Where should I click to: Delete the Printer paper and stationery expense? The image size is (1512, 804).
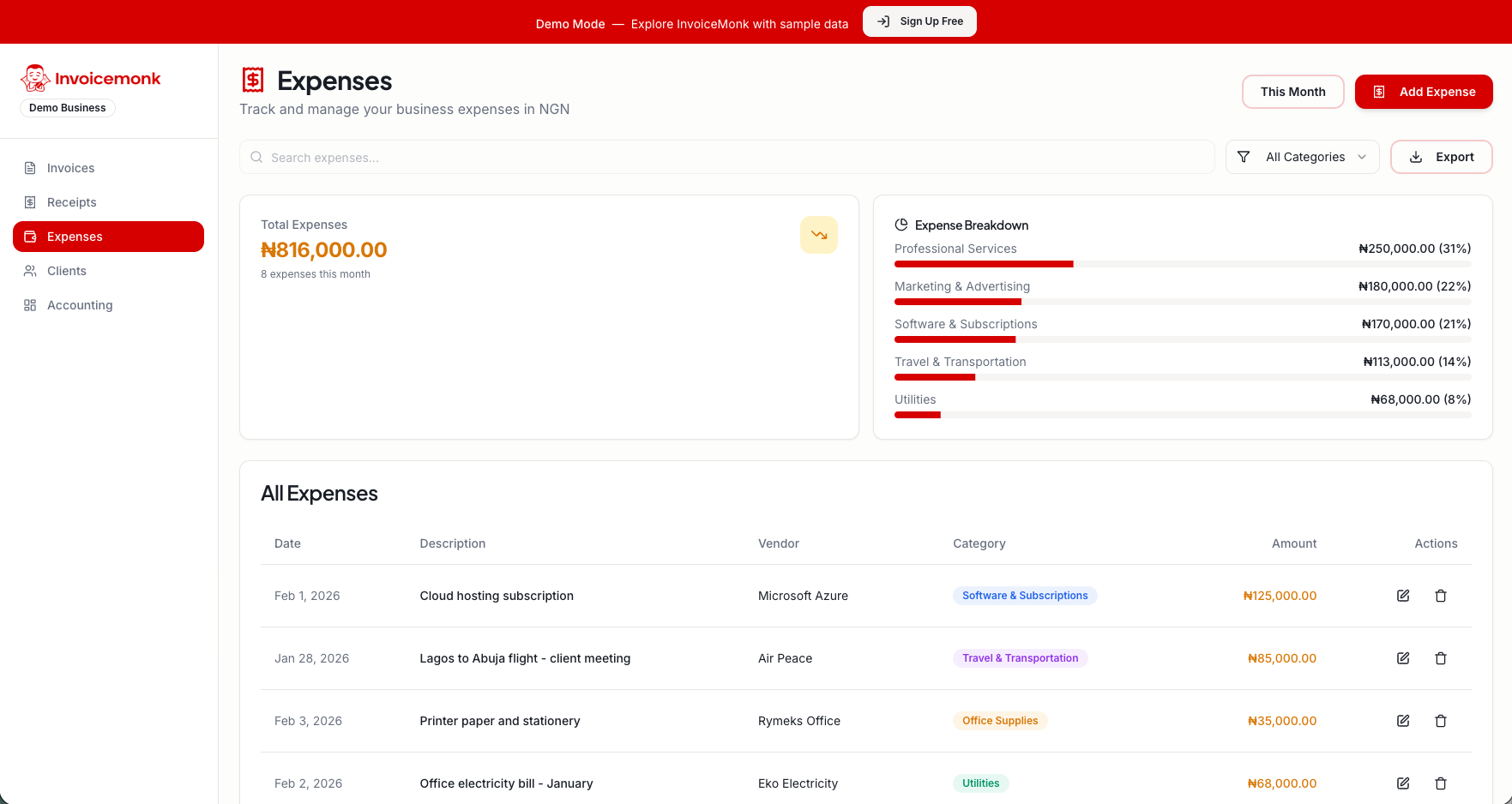(x=1441, y=721)
